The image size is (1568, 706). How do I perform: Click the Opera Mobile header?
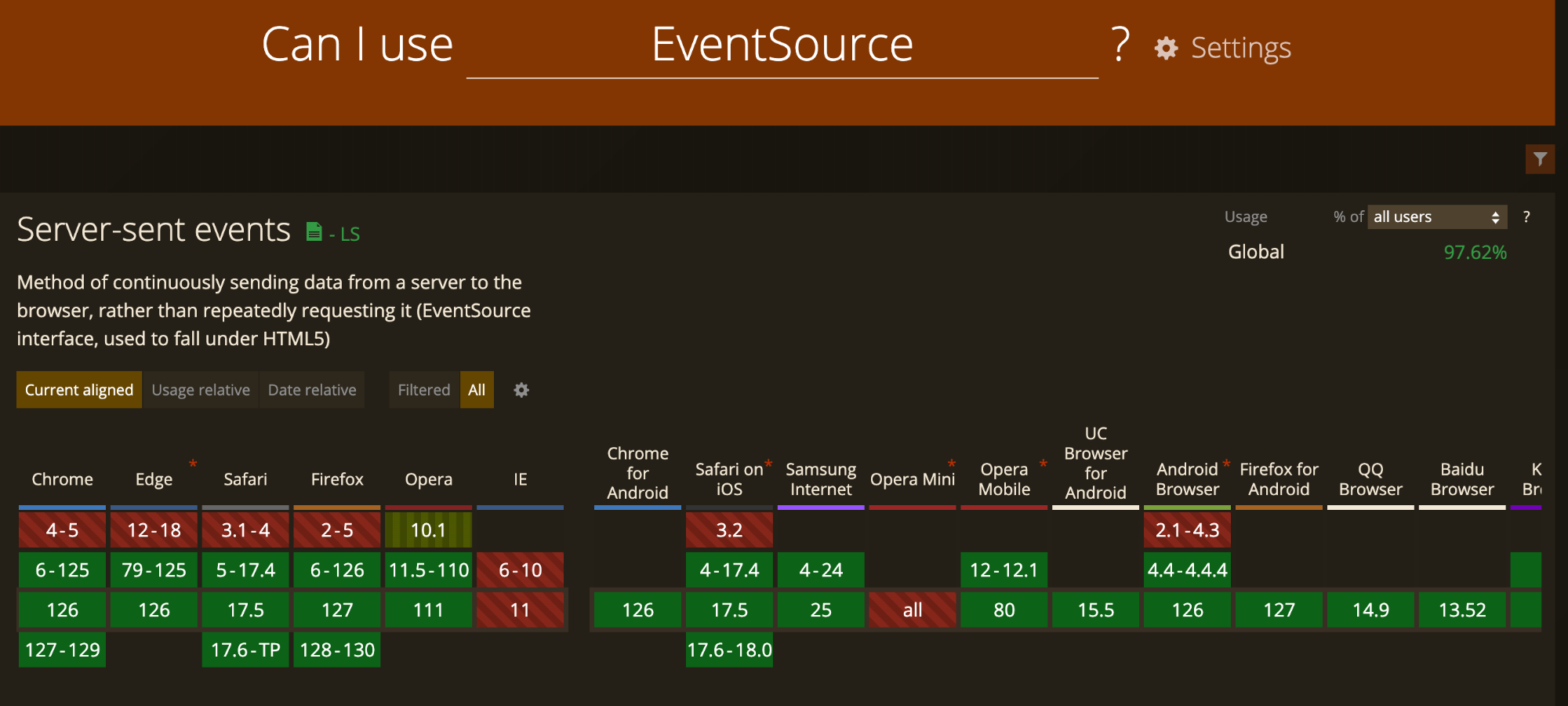[x=1004, y=479]
